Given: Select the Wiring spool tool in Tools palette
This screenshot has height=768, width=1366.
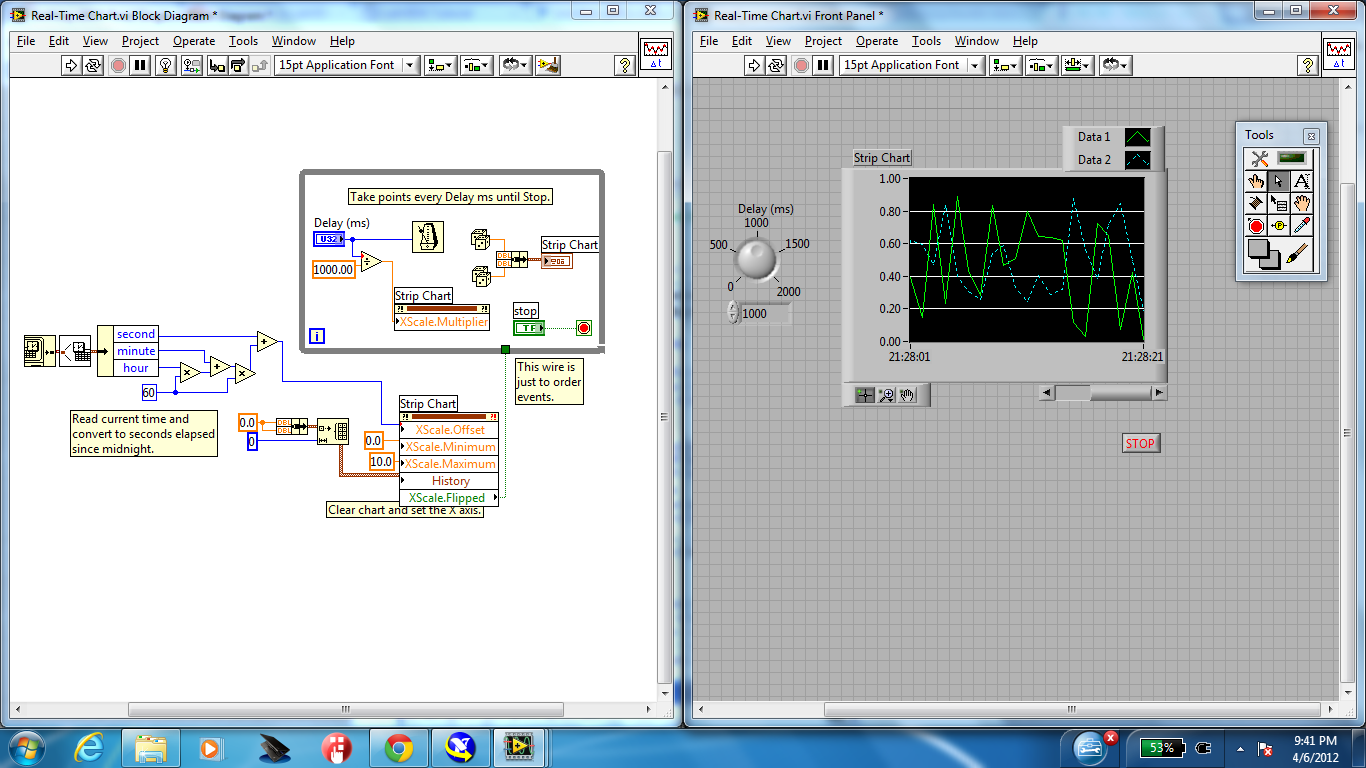Looking at the screenshot, I should [1256, 204].
